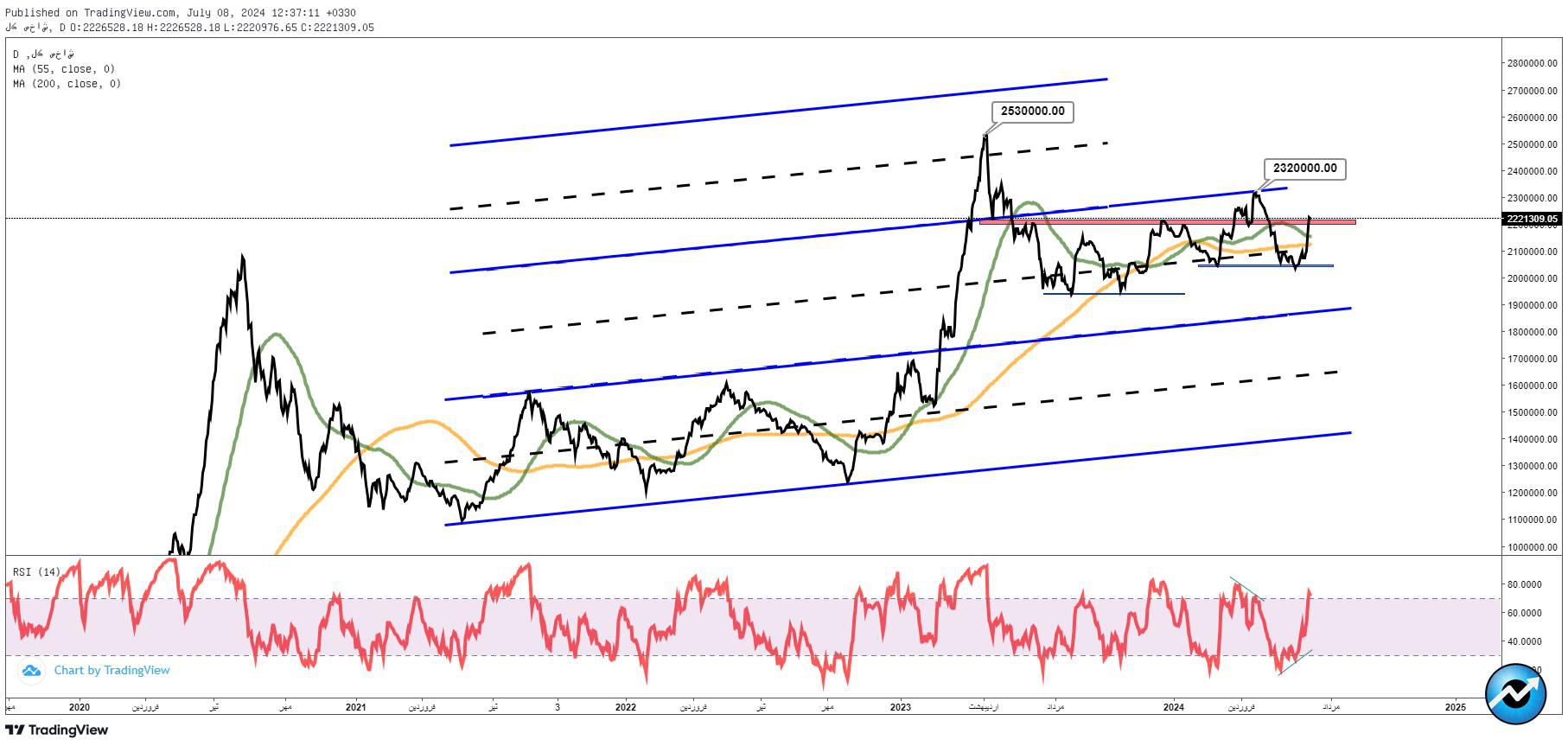Screen dimensions: 1568x746
Task: Click the 1200000.00 price axis label
Action: click(1532, 493)
